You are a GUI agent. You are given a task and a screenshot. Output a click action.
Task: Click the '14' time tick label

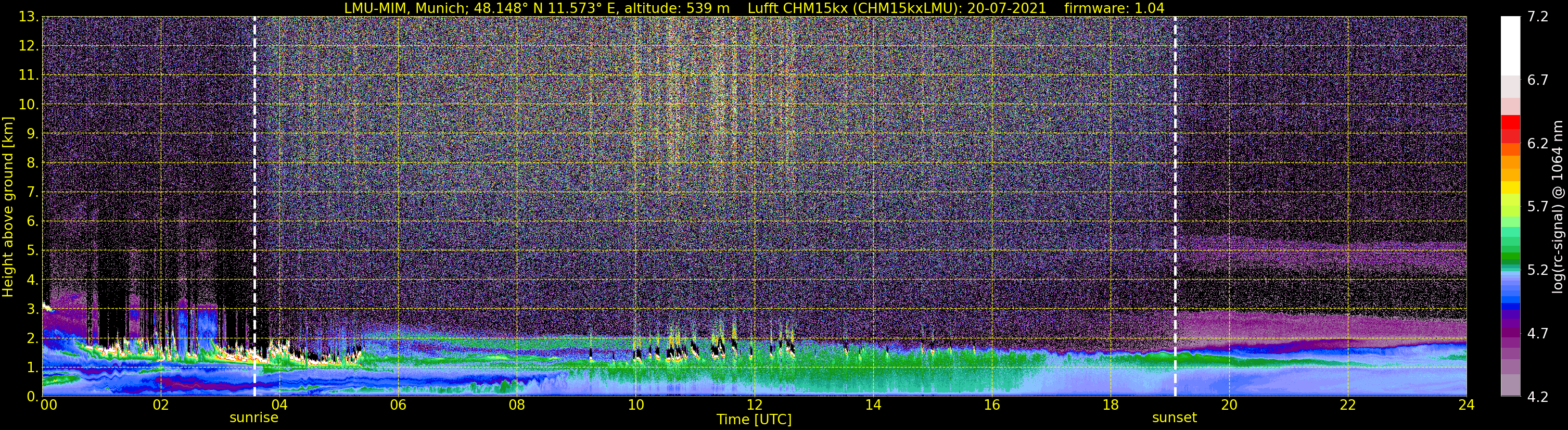[x=873, y=405]
